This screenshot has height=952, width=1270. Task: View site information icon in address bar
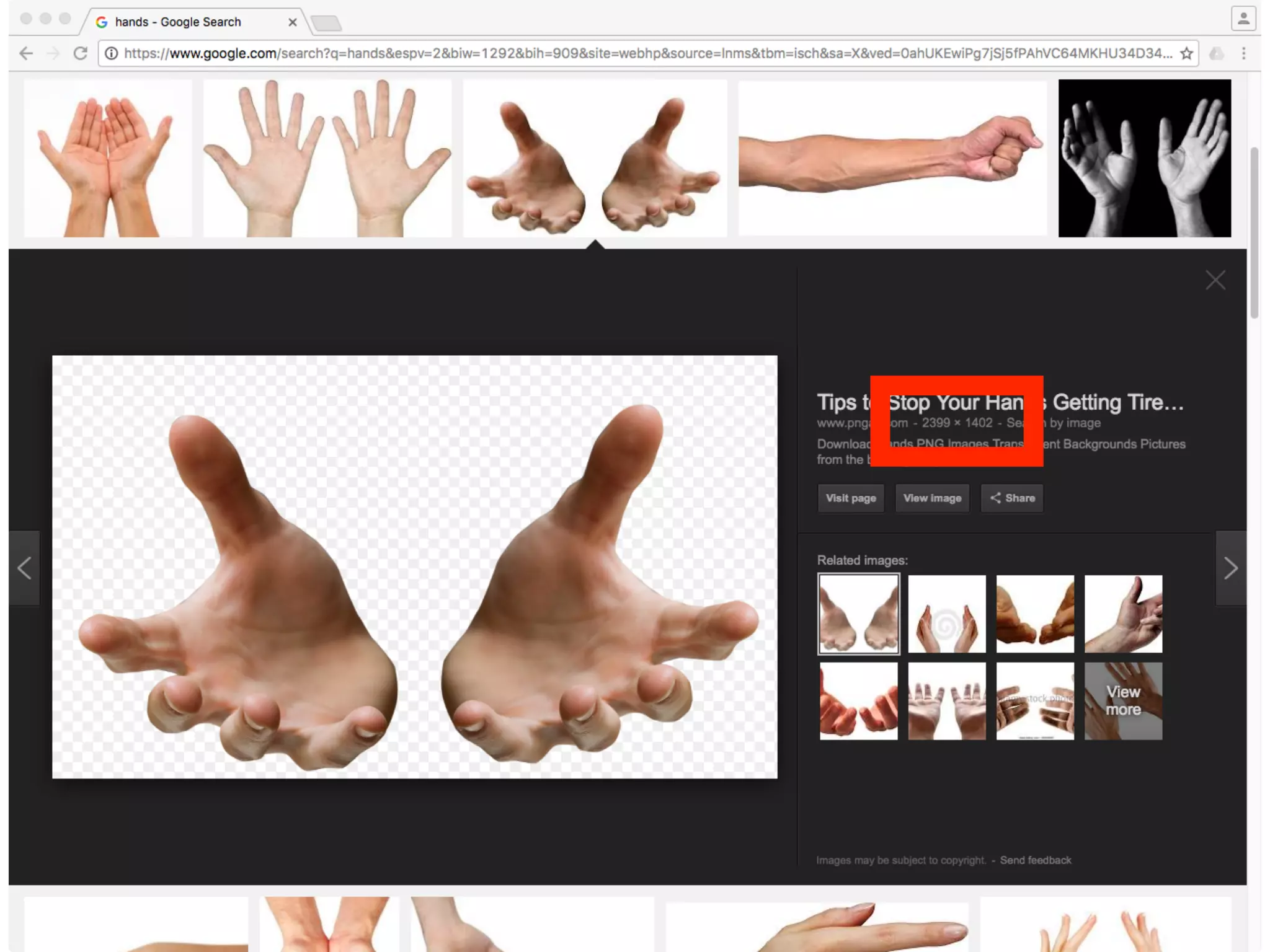[111, 54]
